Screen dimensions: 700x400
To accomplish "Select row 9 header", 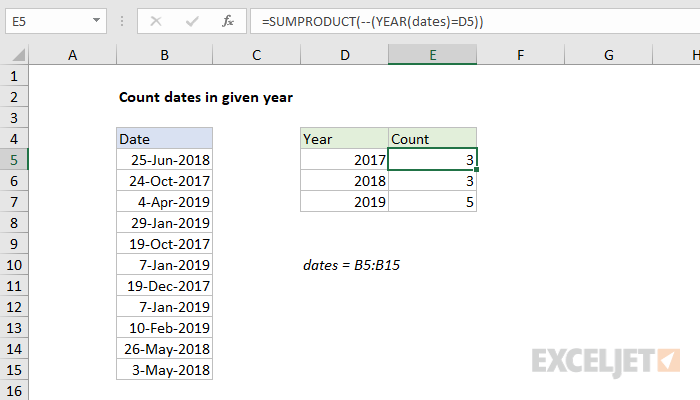I will coord(14,244).
